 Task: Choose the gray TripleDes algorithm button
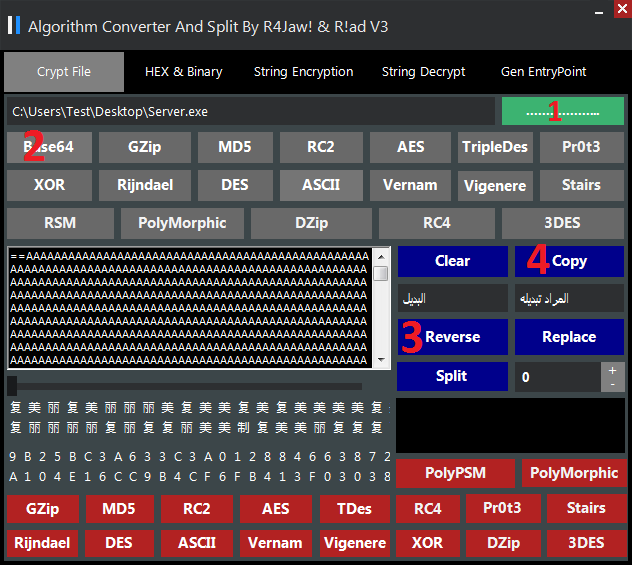[x=494, y=147]
